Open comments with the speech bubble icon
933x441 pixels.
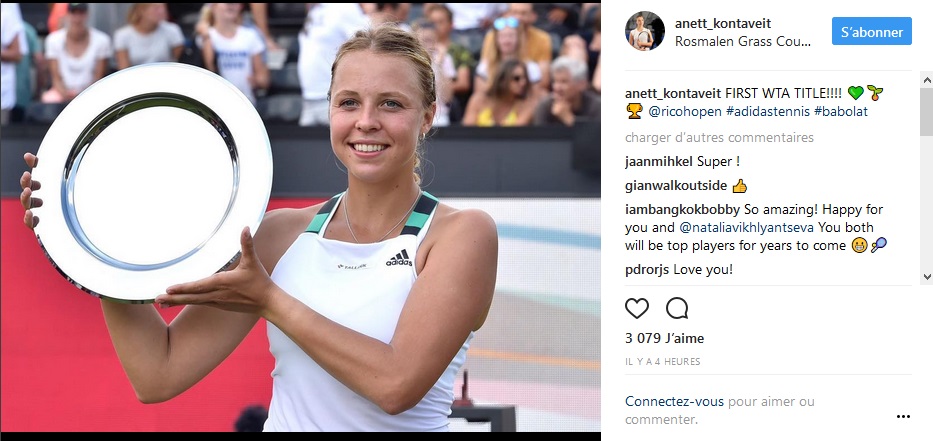677,308
